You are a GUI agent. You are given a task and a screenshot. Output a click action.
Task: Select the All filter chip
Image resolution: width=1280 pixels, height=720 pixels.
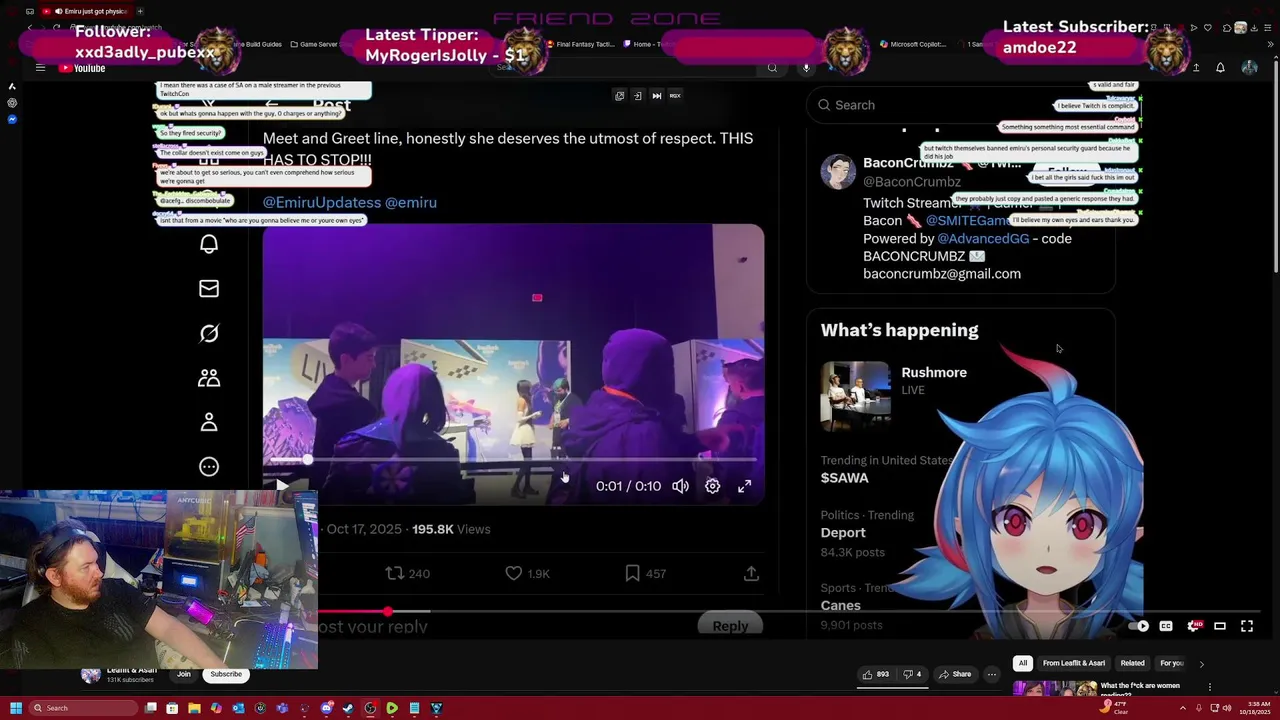pyautogui.click(x=1022, y=663)
